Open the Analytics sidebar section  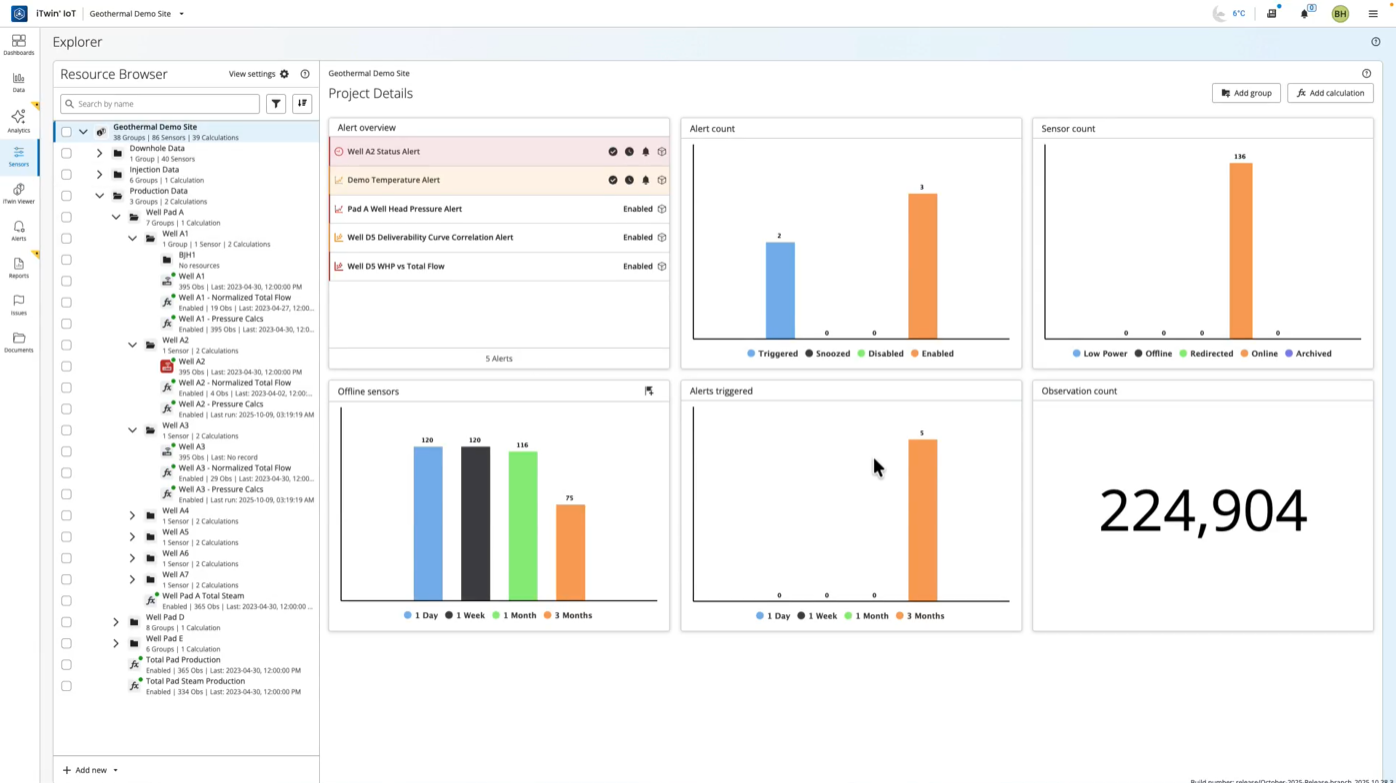point(18,121)
